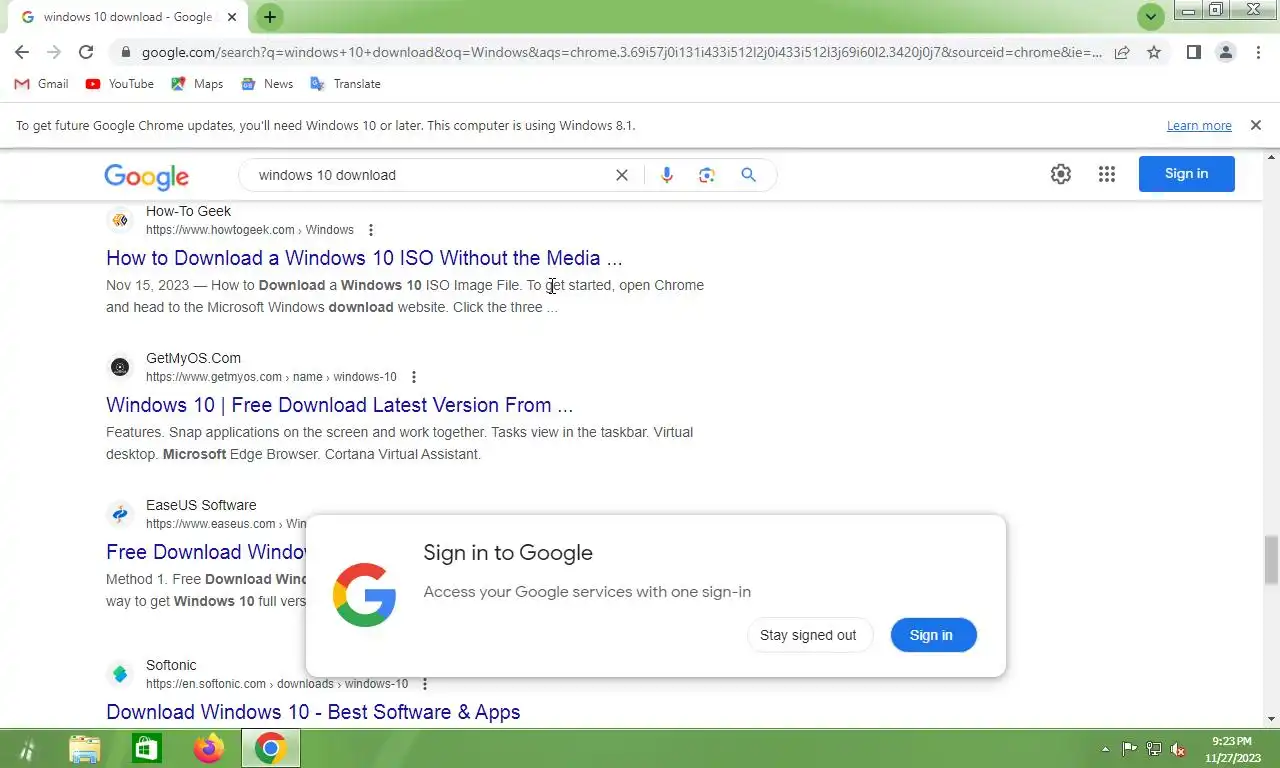
Task: Click blue Sign in button in header
Action: click(x=1186, y=174)
